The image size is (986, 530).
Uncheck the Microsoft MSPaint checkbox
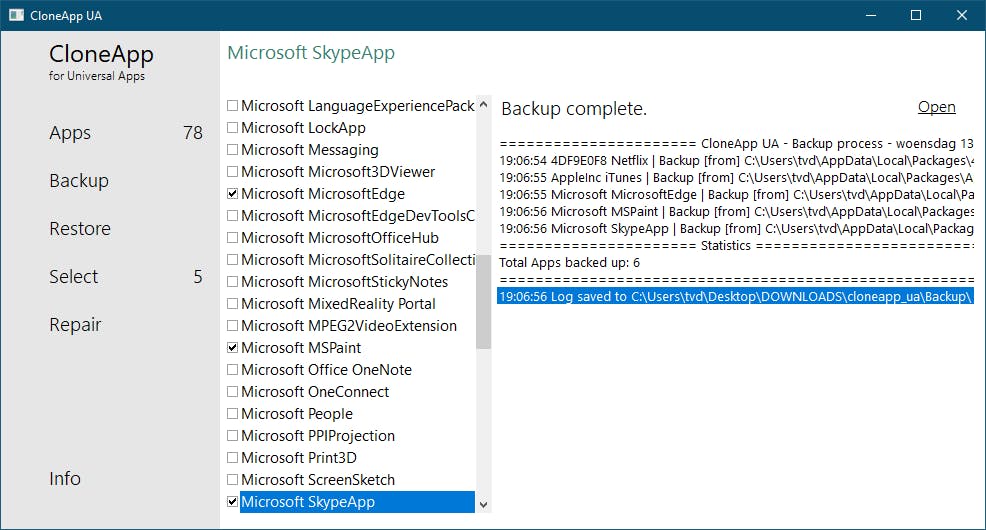tap(233, 348)
